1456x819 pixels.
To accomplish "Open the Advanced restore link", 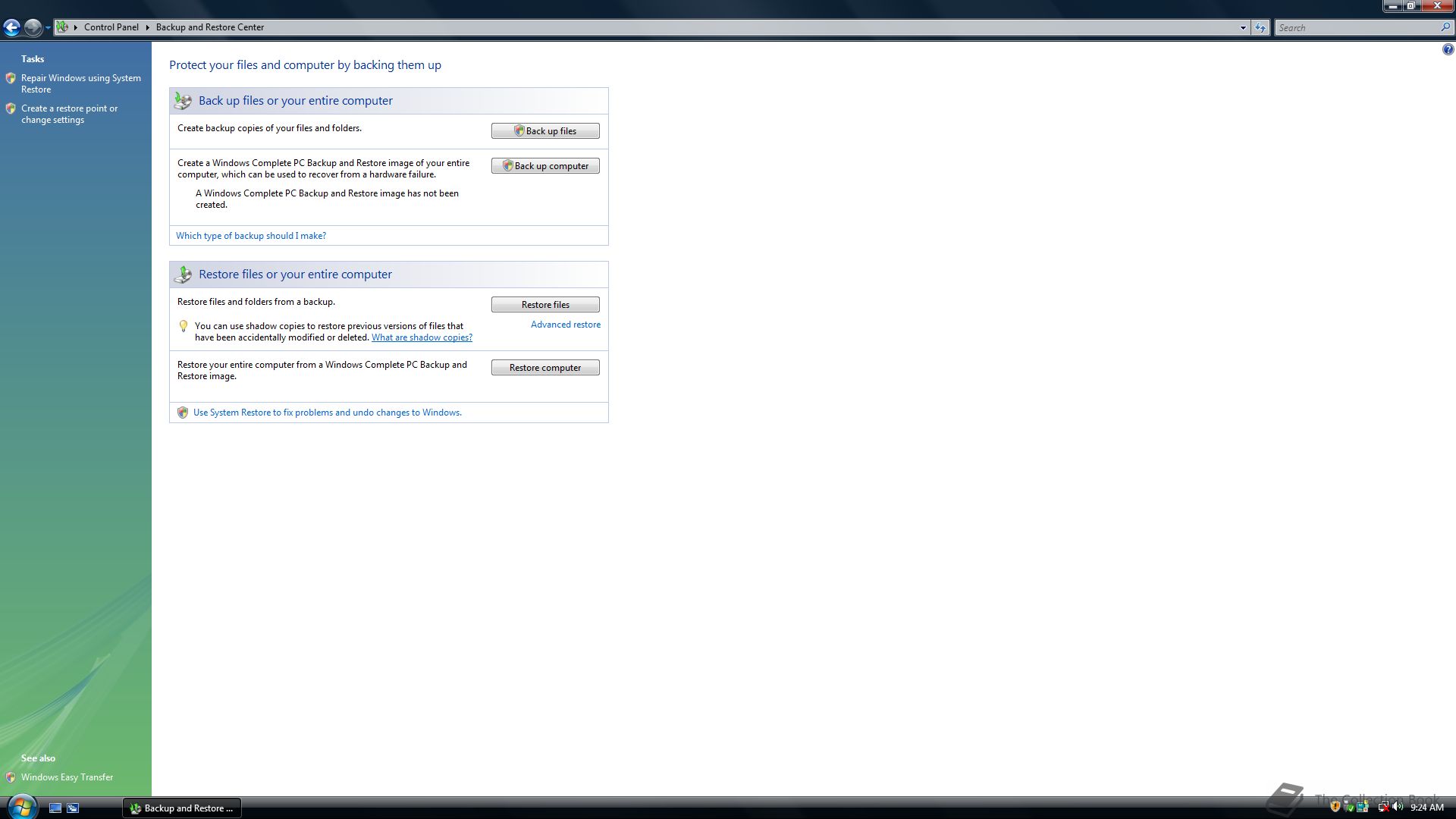I will coord(566,325).
